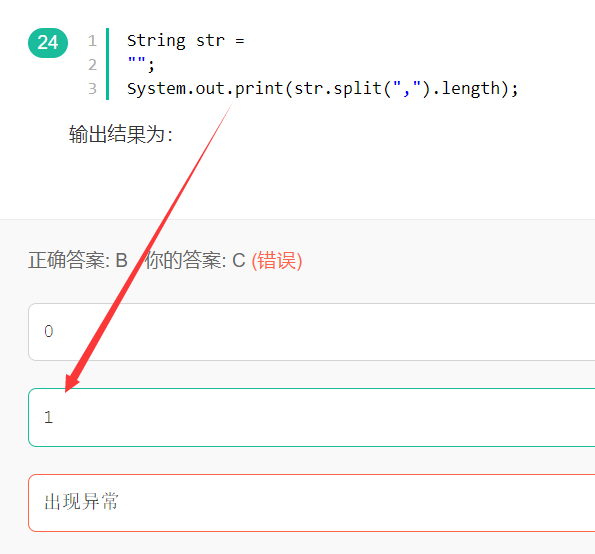This screenshot has height=554, width=595.
Task: Click the green question number 24 badge
Action: 48,43
